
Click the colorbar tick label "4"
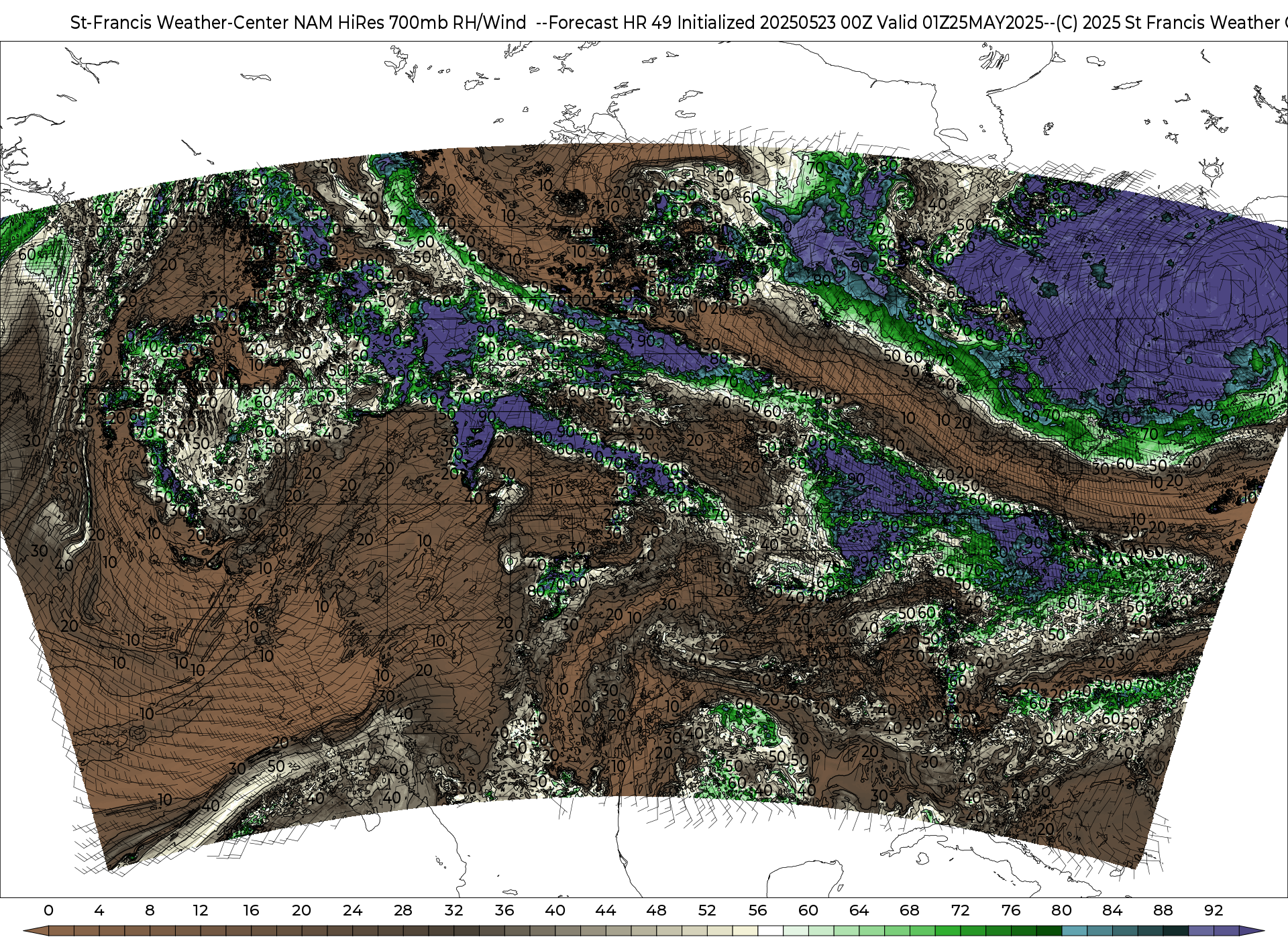[99, 910]
